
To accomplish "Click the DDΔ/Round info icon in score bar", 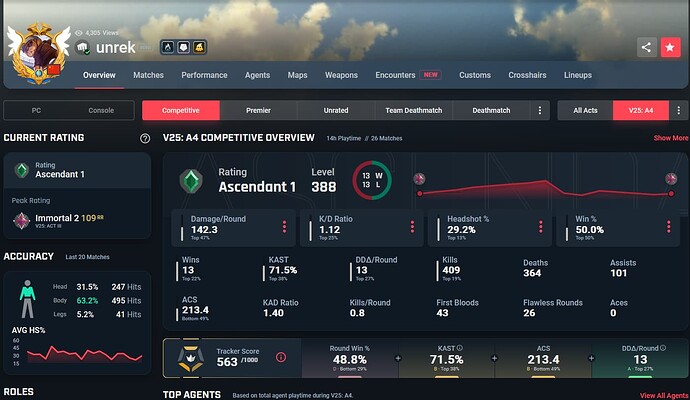I will [663, 348].
